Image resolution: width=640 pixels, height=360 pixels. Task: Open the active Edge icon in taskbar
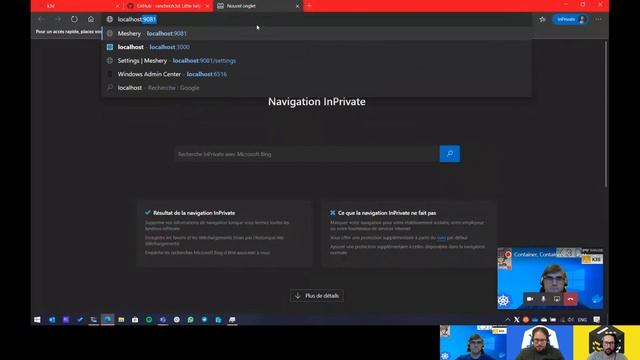pyautogui.click(x=107, y=320)
